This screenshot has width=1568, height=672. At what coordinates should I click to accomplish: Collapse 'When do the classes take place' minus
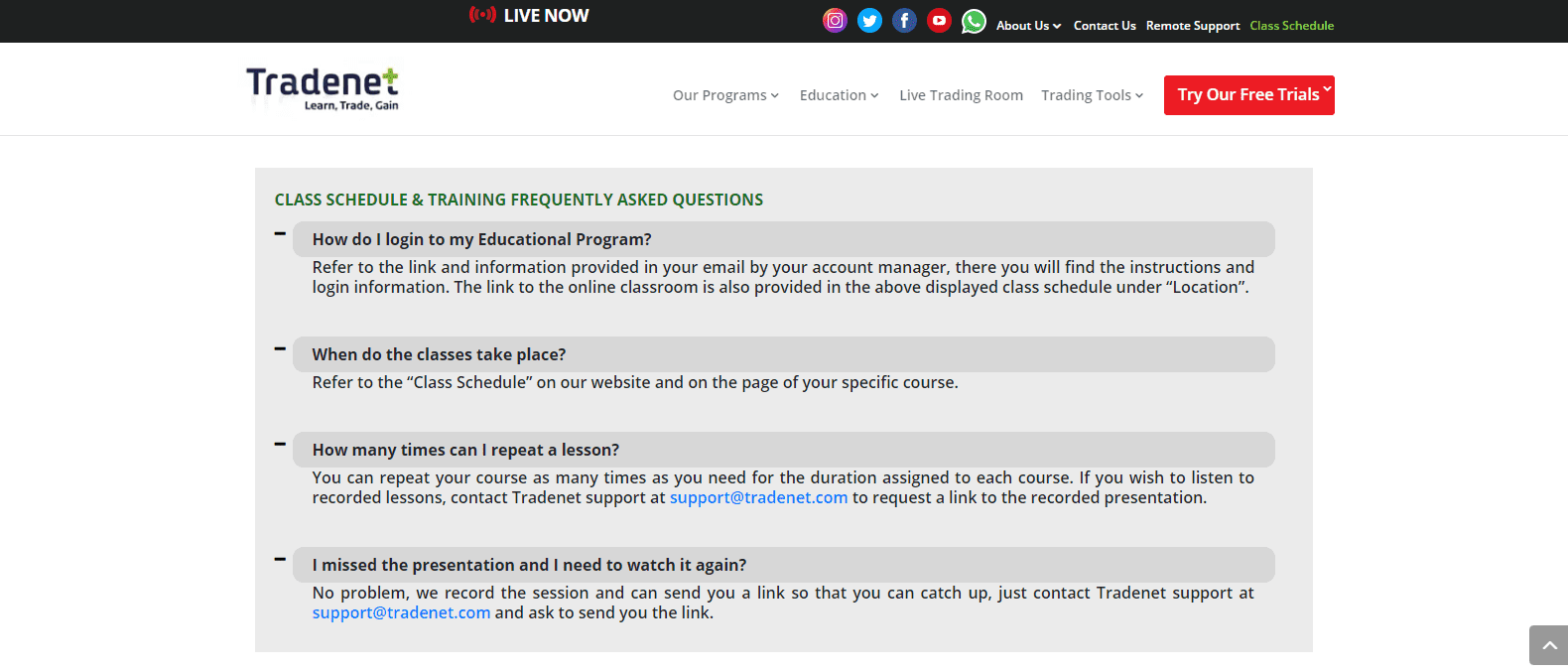coord(280,349)
